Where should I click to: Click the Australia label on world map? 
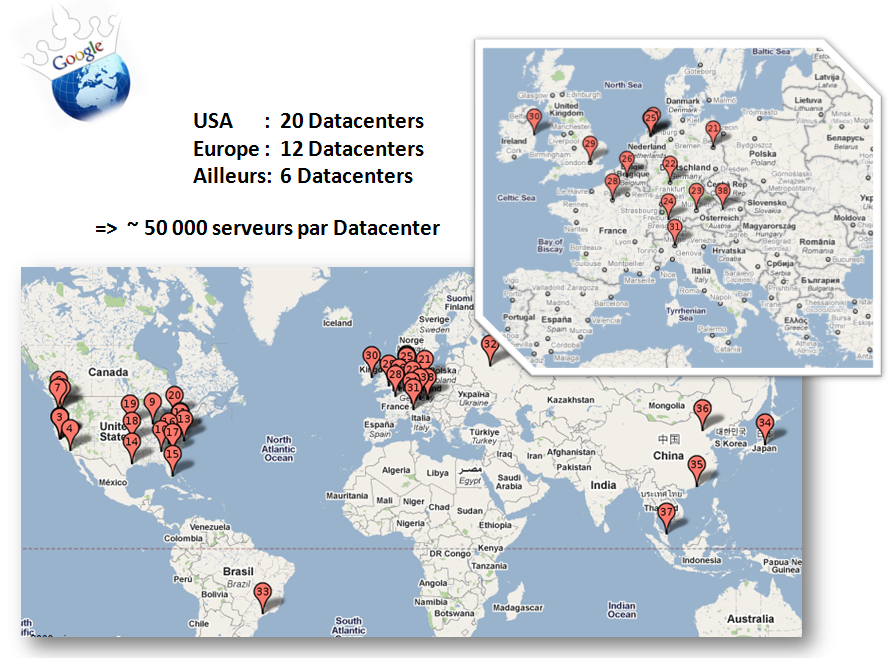click(750, 619)
